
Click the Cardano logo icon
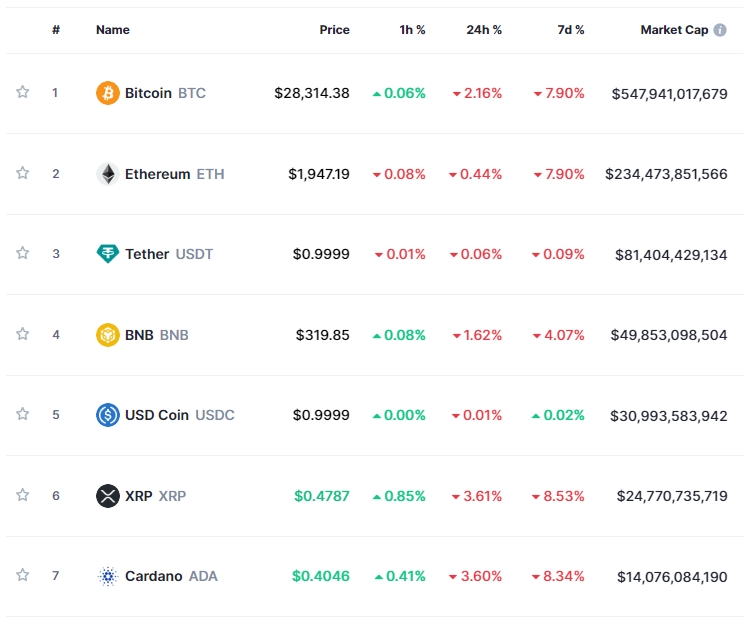click(107, 576)
